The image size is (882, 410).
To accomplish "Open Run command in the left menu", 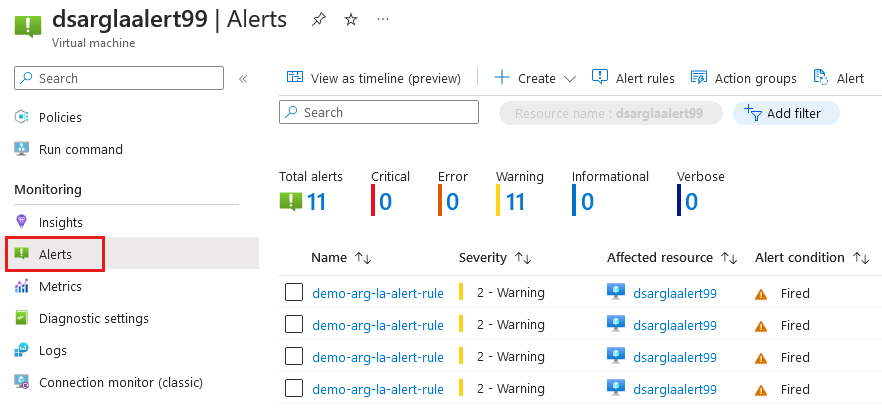I will [x=80, y=150].
